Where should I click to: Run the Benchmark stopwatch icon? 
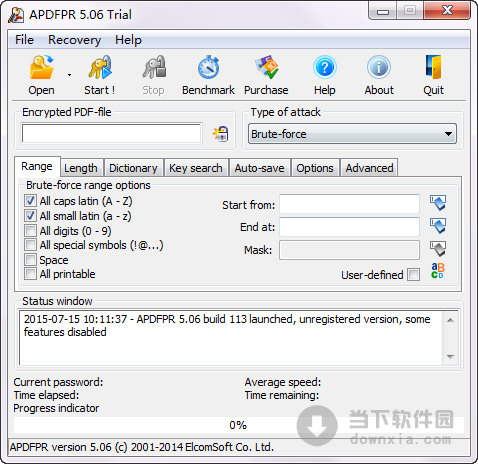[208, 68]
